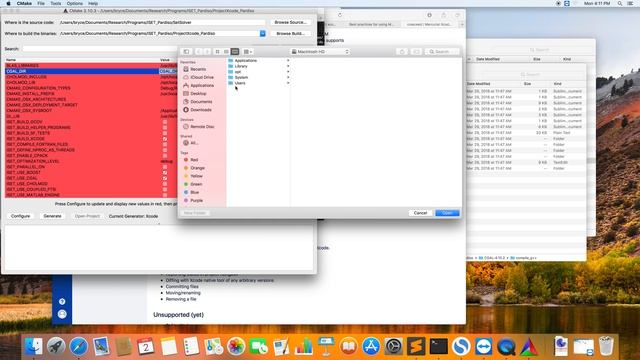640x360 pixels.
Task: Click the Browse Build button
Action: (x=290, y=33)
